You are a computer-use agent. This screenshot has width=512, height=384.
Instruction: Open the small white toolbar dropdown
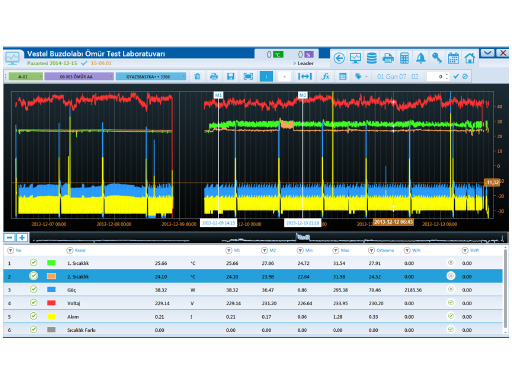pos(284,76)
